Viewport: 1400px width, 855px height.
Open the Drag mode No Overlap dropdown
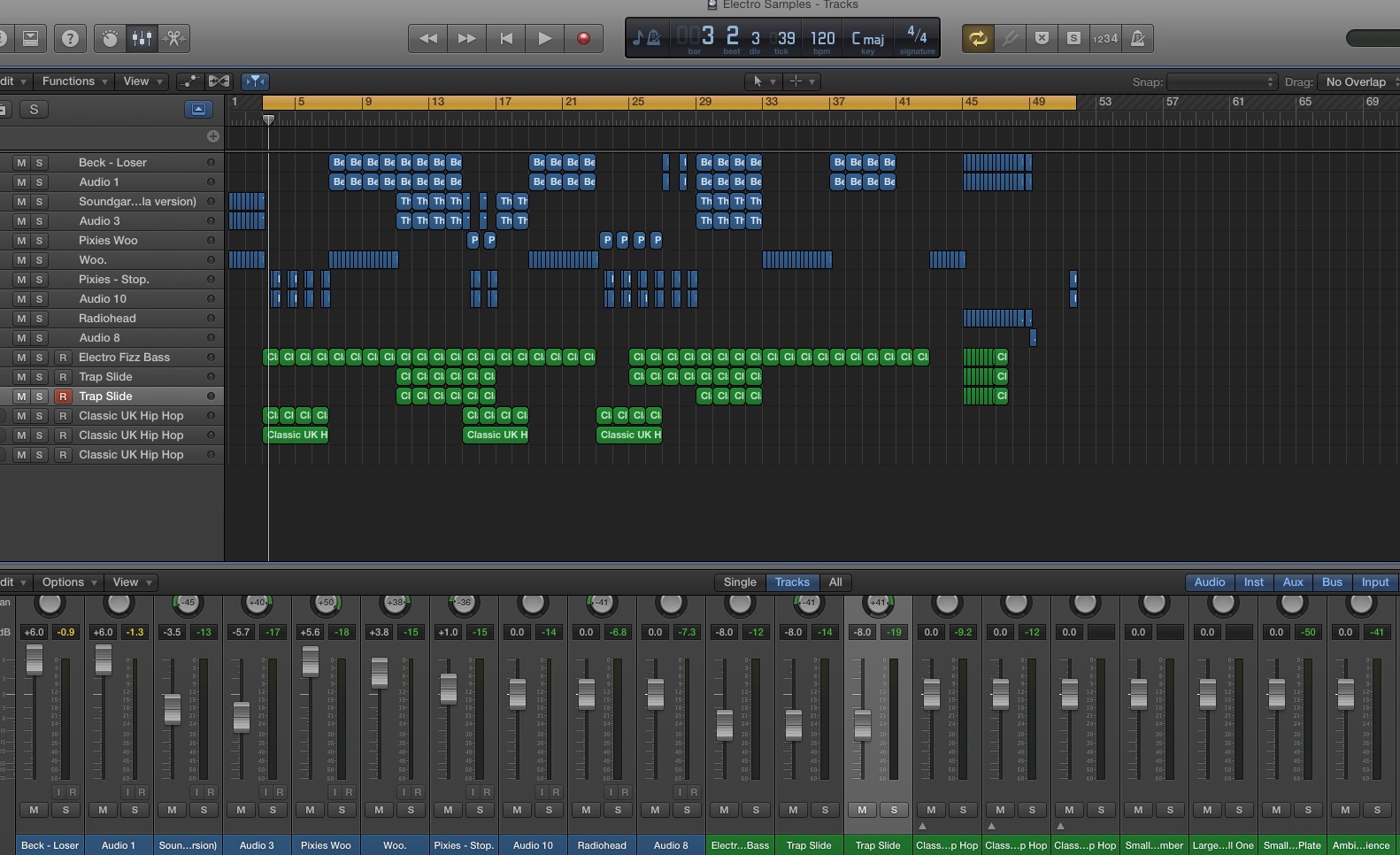(1358, 81)
